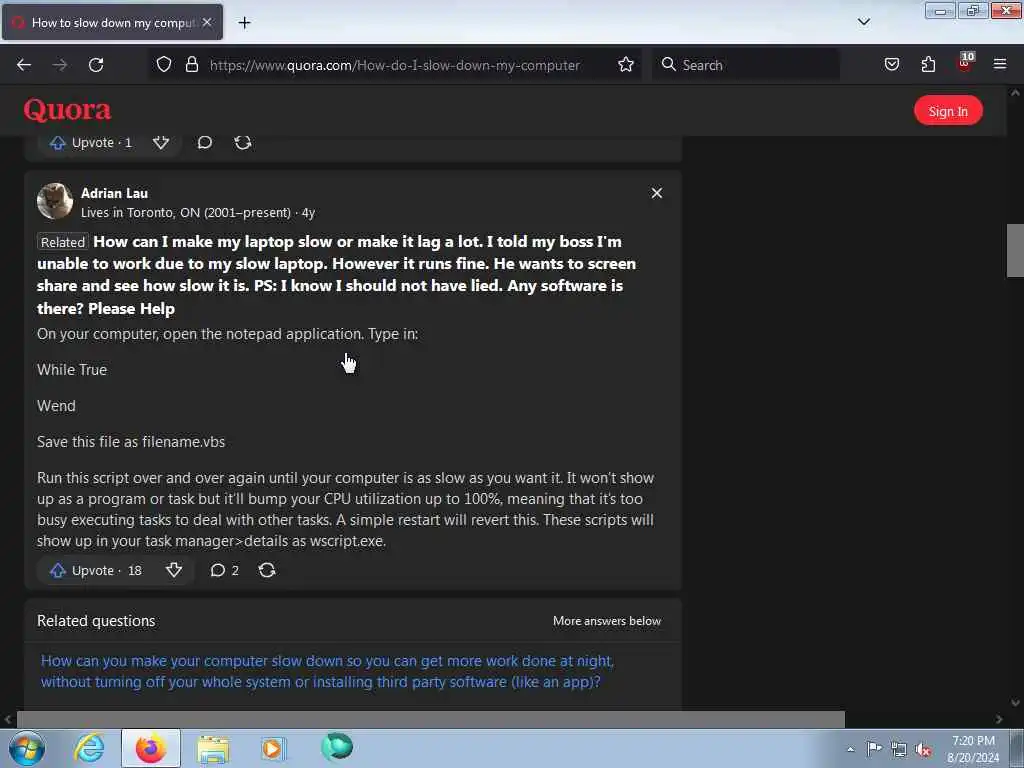Open Adrian Lau's profile picture
Viewport: 1024px width, 768px height.
55,201
